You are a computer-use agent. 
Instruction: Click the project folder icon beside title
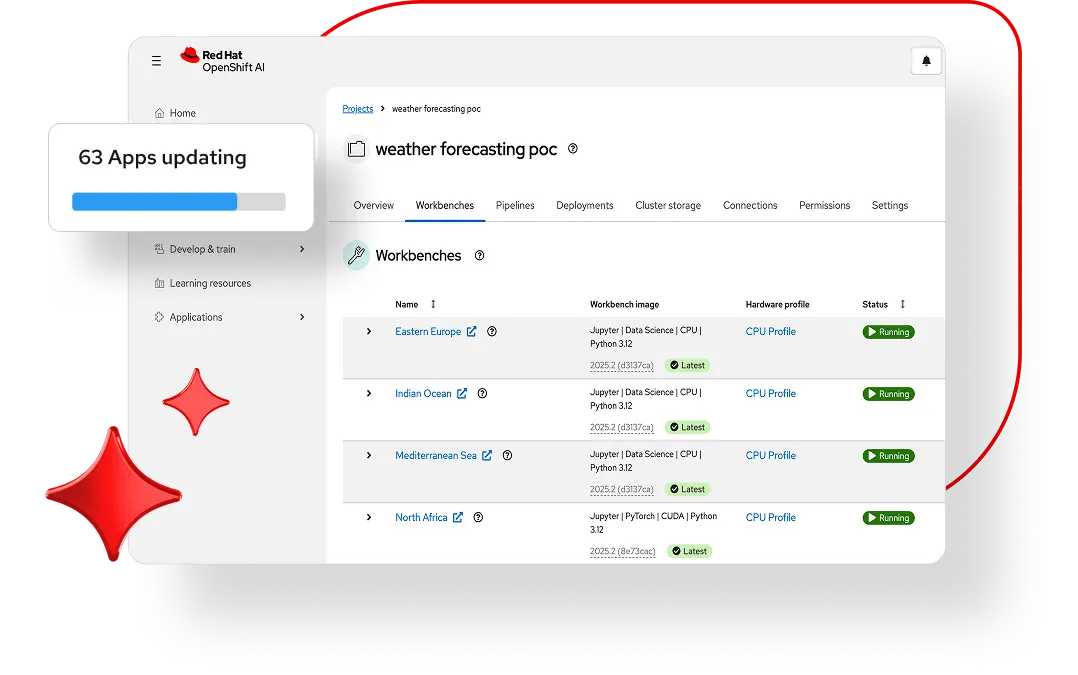(356, 149)
